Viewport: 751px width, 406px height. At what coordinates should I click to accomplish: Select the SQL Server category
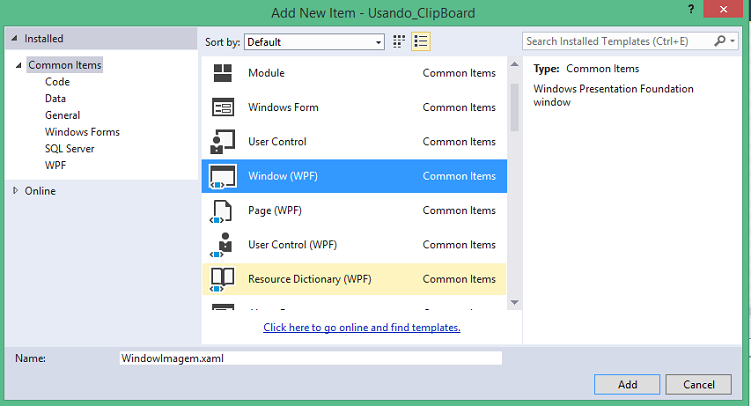pos(70,149)
